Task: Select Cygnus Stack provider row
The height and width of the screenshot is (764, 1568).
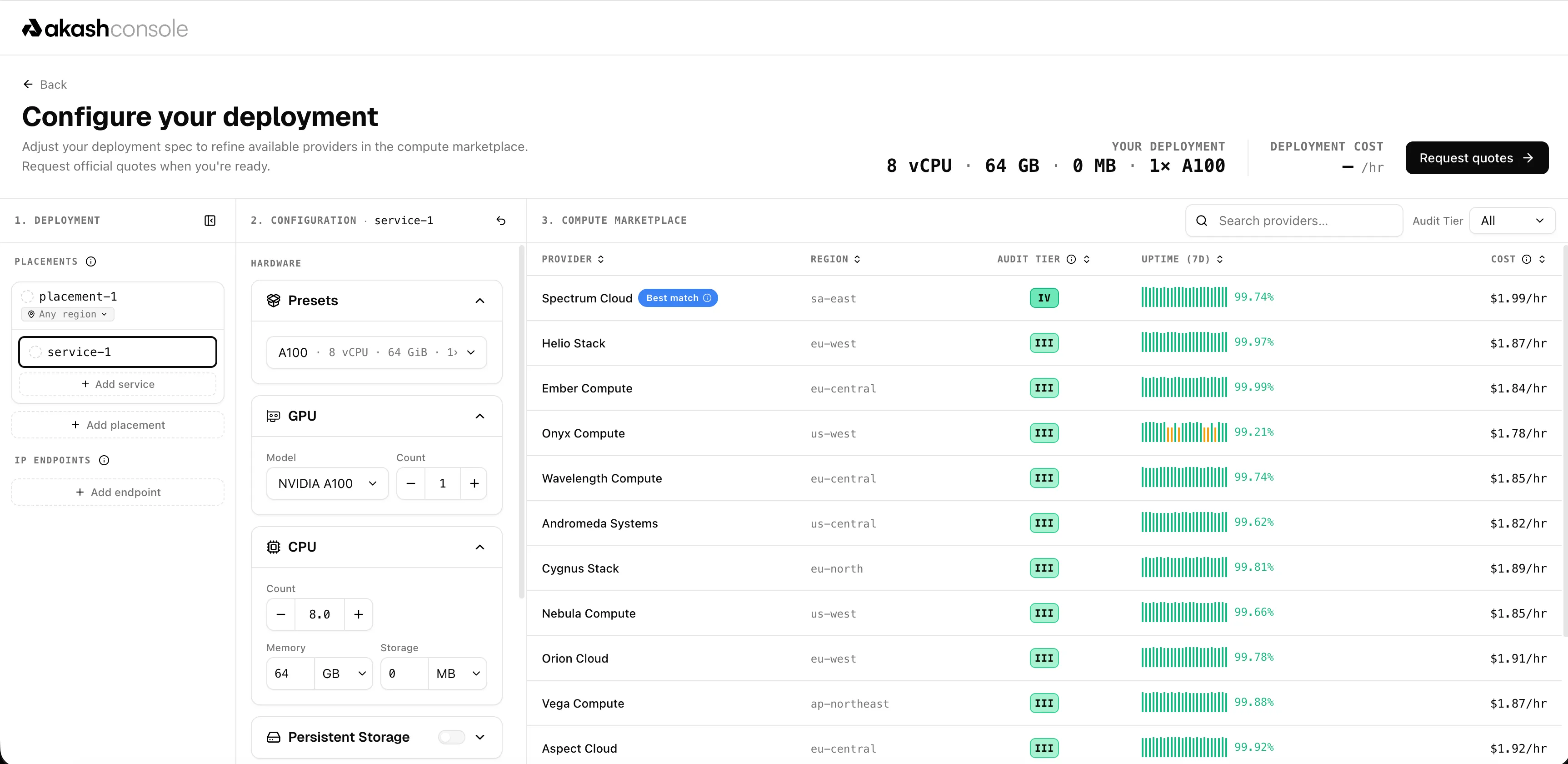Action: [x=1044, y=568]
